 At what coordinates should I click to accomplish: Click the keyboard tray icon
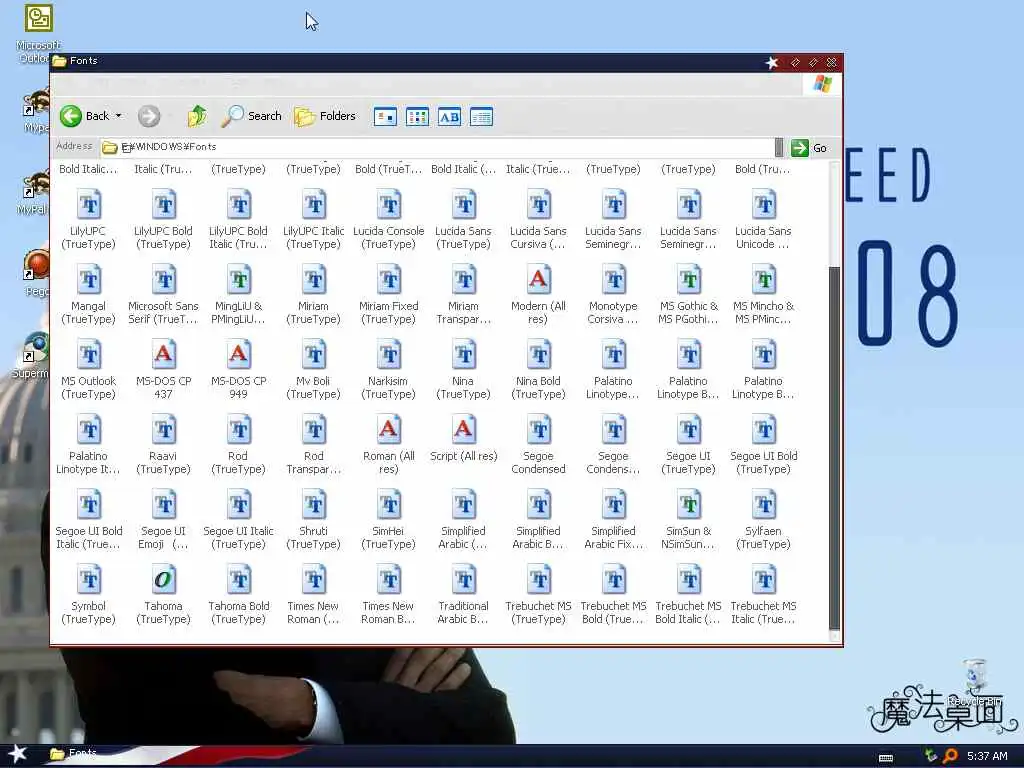[886, 758]
